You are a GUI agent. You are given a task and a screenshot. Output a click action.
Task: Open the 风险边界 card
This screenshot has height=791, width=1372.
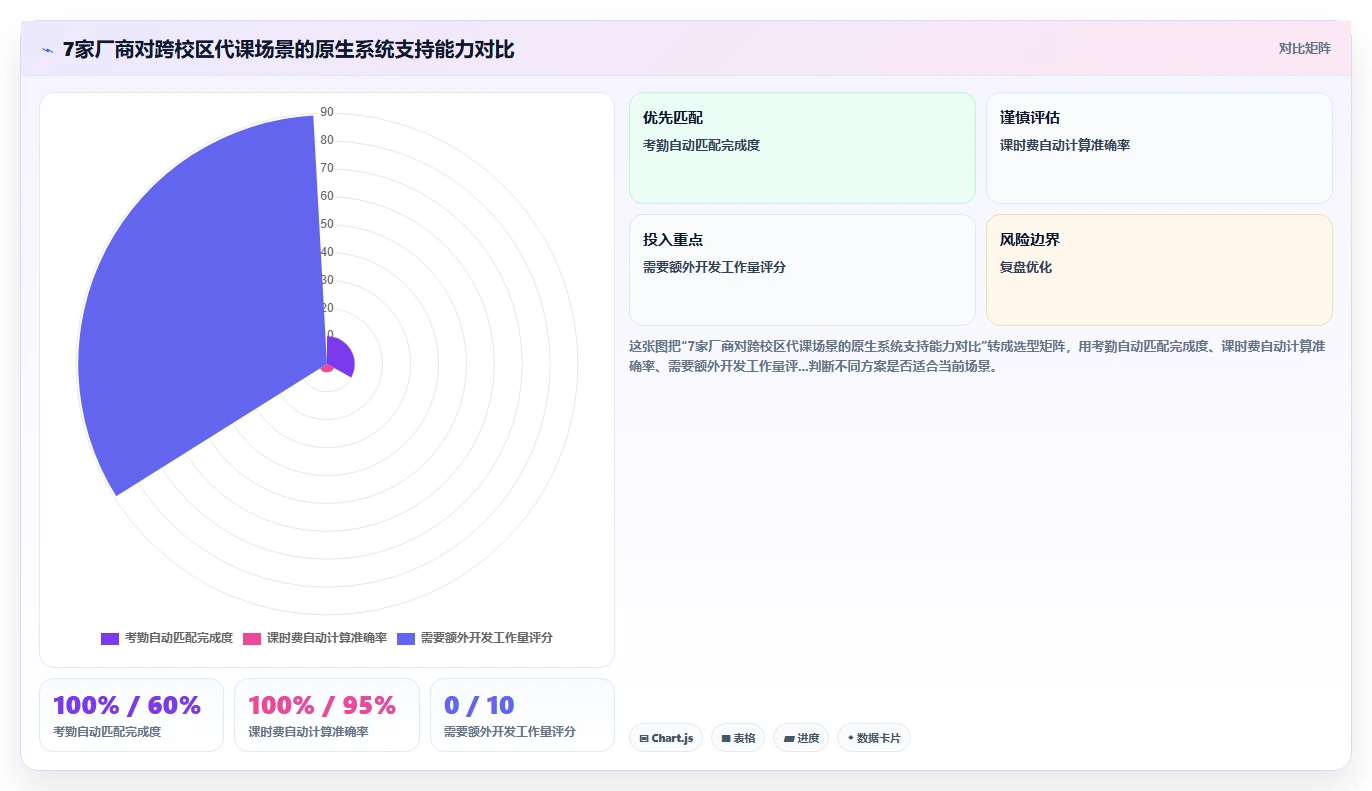pyautogui.click(x=1159, y=270)
